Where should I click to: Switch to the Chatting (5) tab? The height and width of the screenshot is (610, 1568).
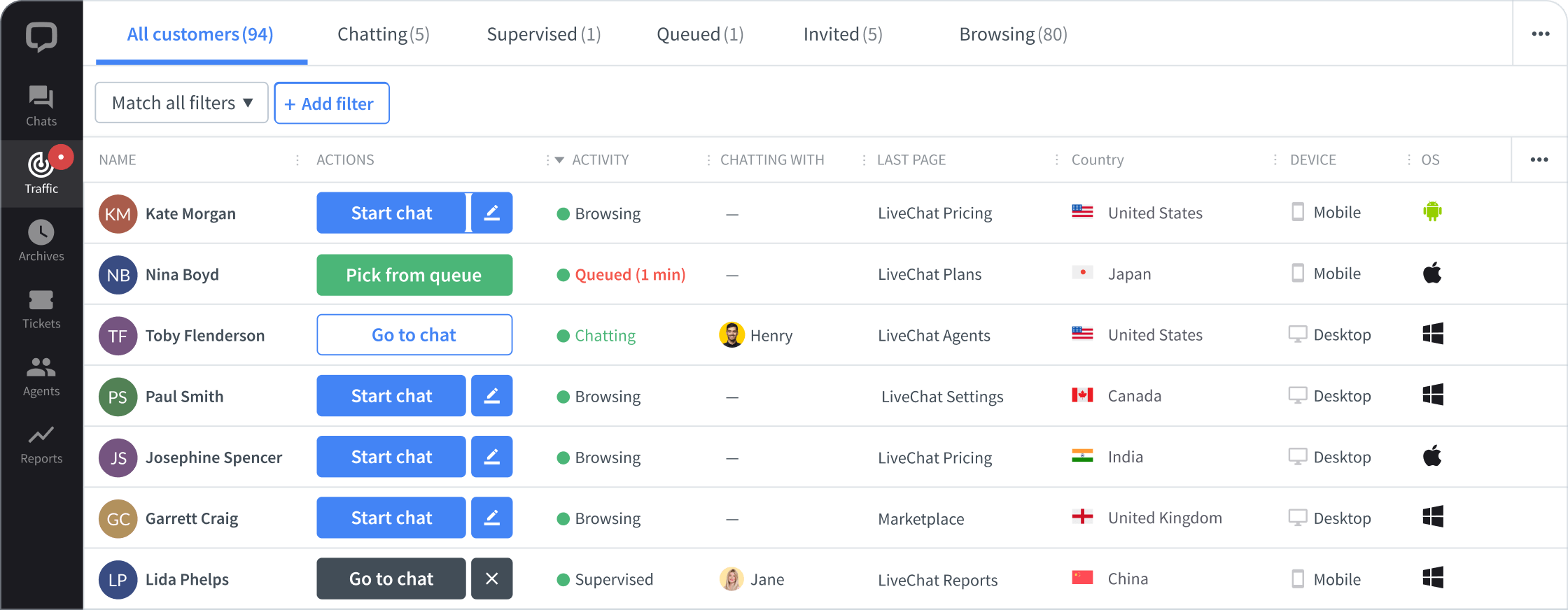(x=383, y=34)
